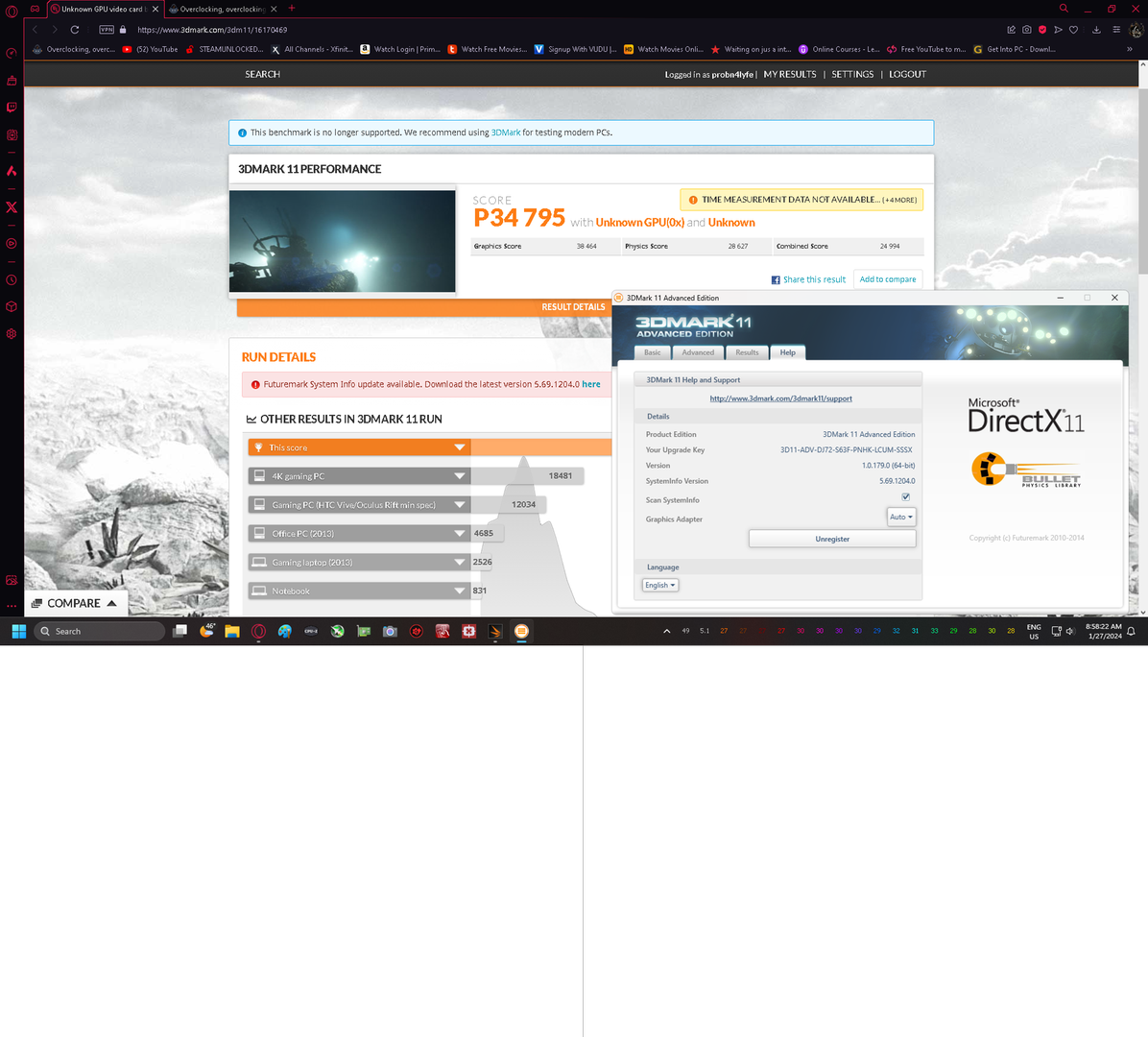Image resolution: width=1148 pixels, height=1037 pixels.
Task: Open GX Corner gamepad icon
Action: pos(35,9)
